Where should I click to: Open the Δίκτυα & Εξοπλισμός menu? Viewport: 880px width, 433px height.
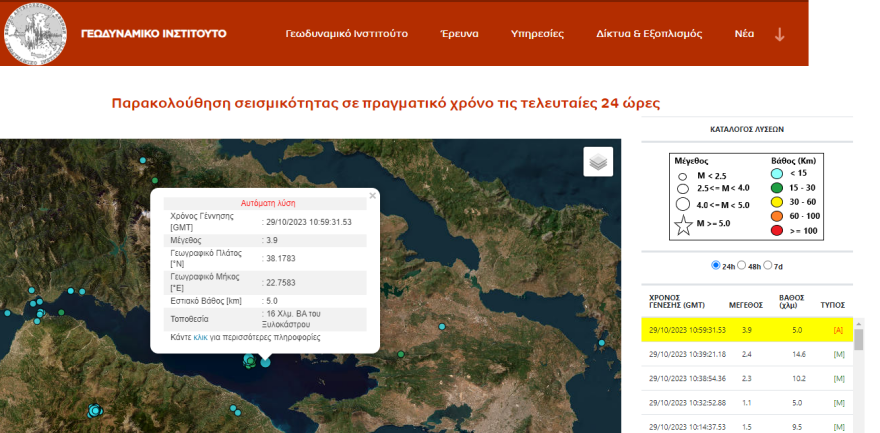pos(649,34)
